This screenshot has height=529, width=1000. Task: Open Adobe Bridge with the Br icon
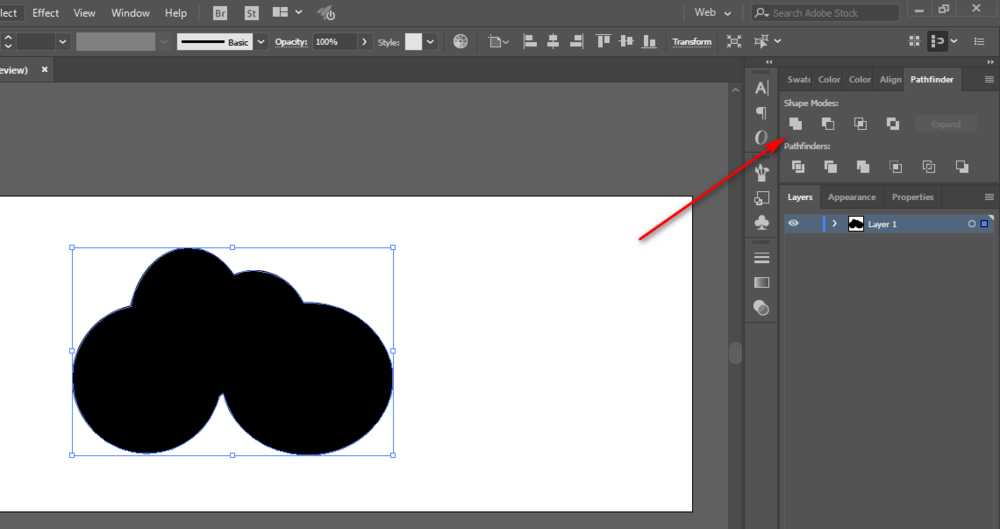point(220,13)
